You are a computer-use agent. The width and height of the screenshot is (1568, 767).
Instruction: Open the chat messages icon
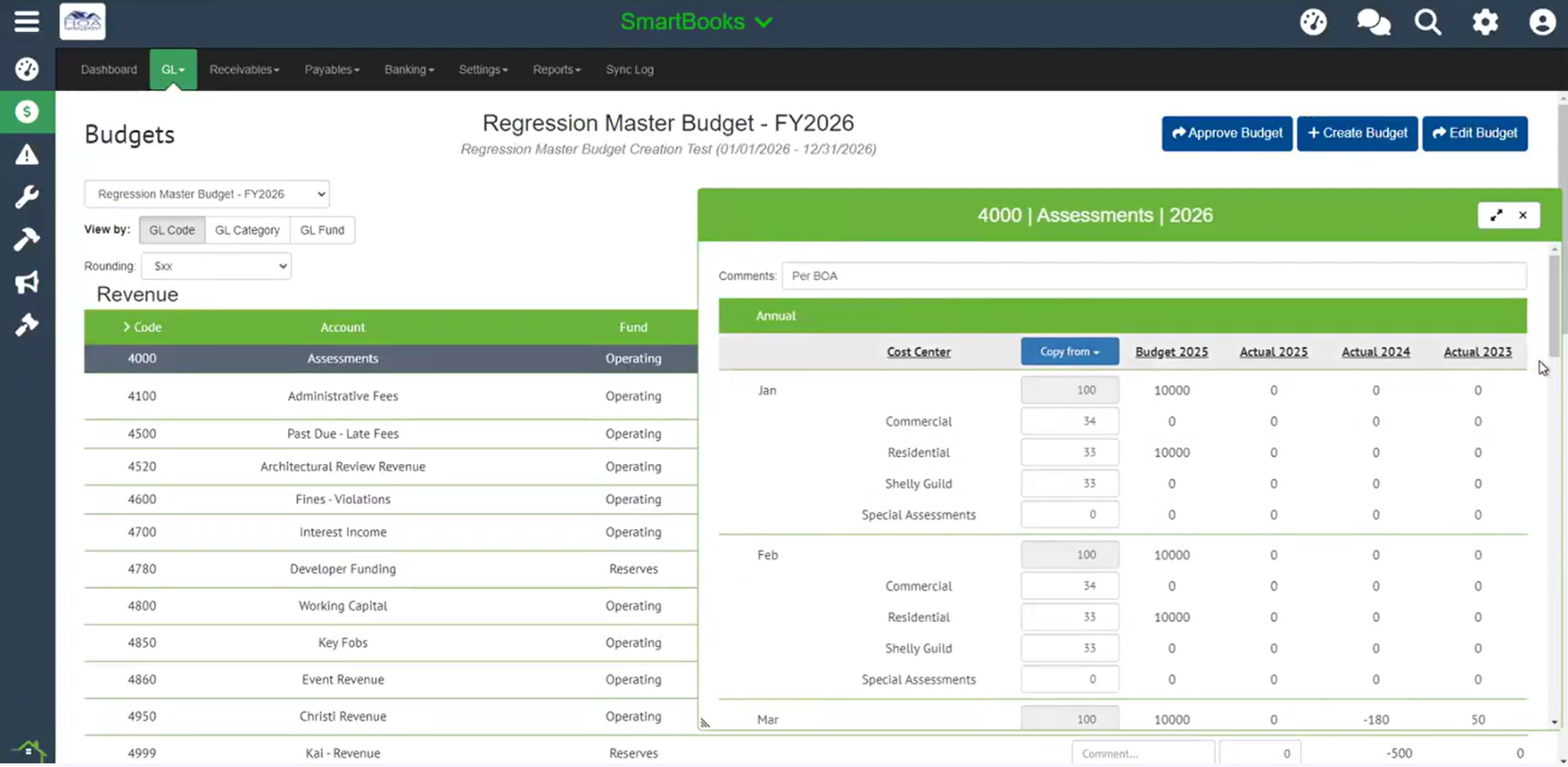[x=1373, y=22]
